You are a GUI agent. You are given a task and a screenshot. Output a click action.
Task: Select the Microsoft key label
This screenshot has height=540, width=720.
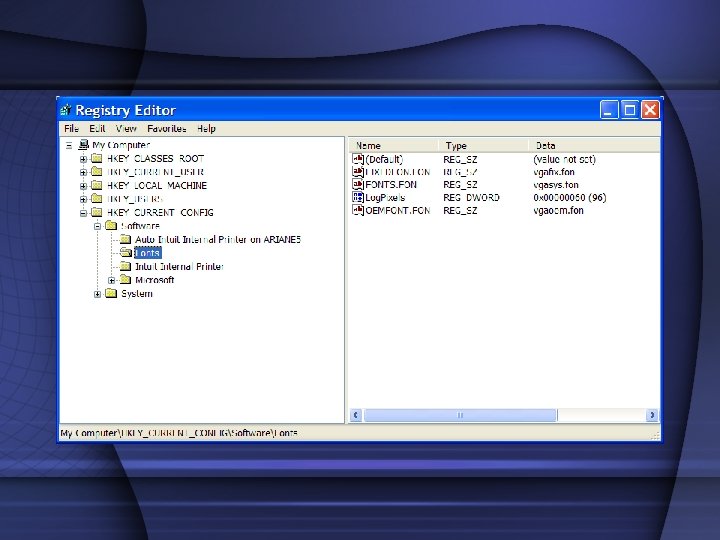coord(154,280)
